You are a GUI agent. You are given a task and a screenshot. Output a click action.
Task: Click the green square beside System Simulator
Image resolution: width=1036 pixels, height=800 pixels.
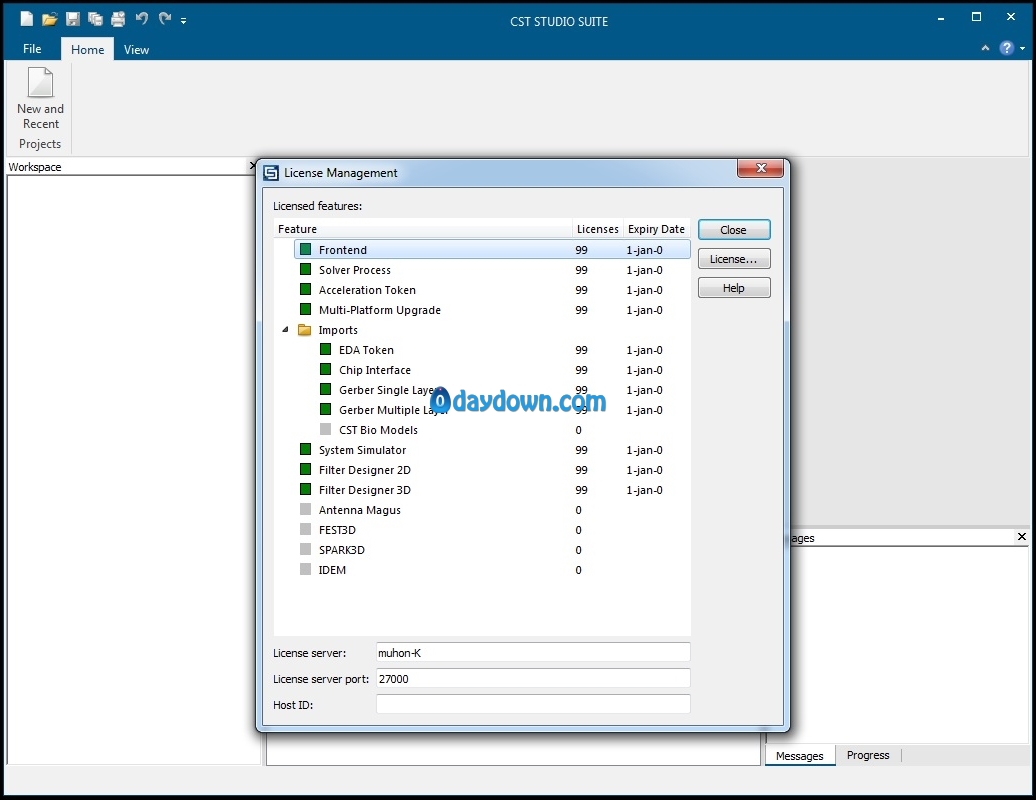point(305,449)
